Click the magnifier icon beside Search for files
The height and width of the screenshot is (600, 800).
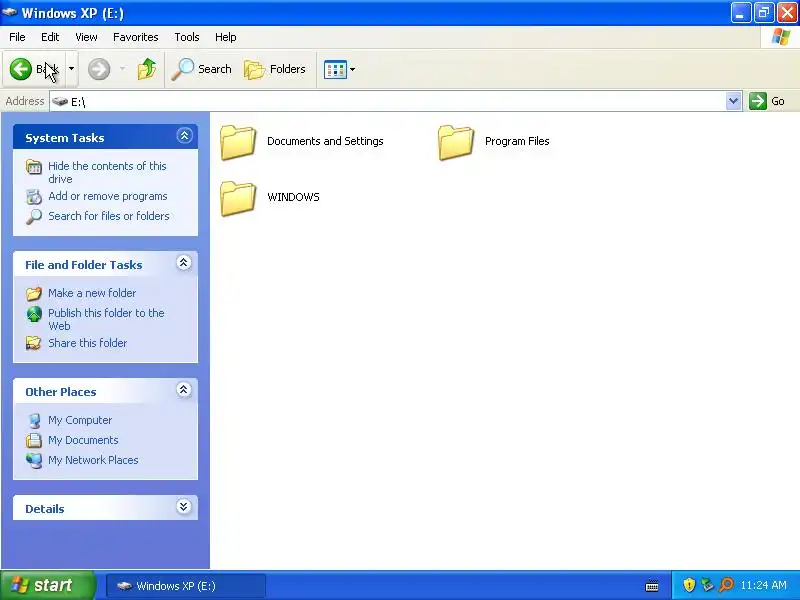34,216
